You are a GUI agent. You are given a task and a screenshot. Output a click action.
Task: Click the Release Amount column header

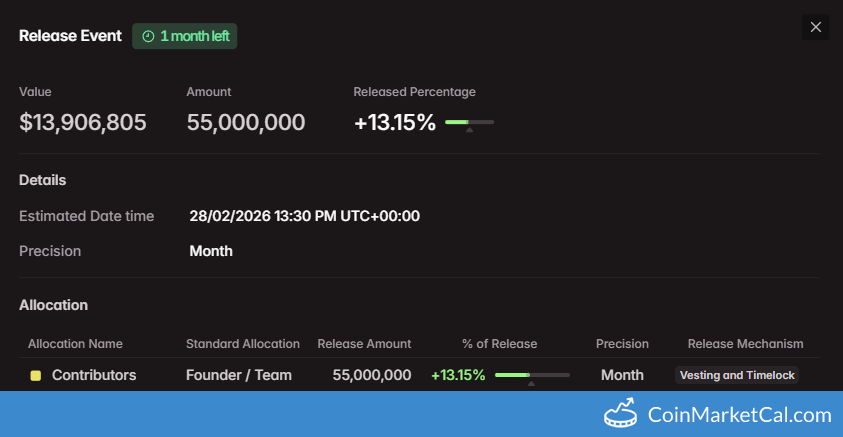(x=364, y=344)
